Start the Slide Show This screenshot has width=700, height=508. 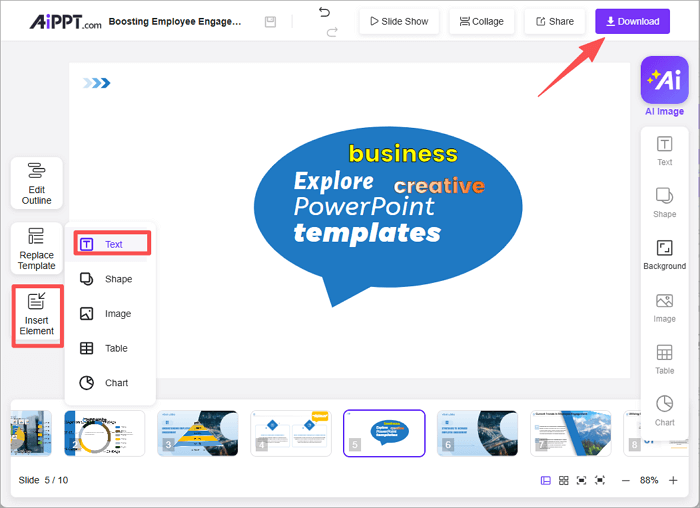click(399, 21)
